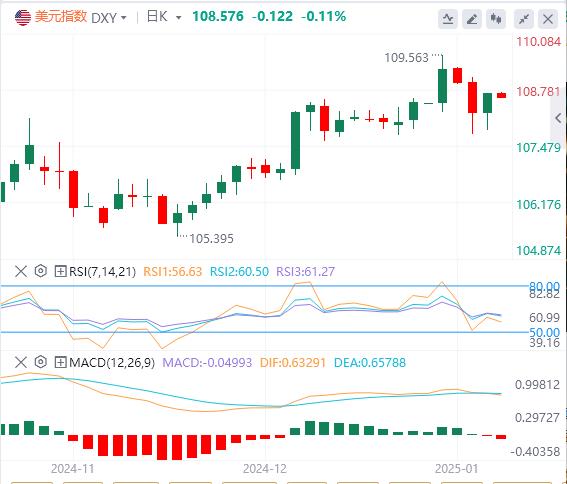Image resolution: width=567 pixels, height=484 pixels.
Task: Click the MACD(12,26,9) label
Action: (x=112, y=362)
